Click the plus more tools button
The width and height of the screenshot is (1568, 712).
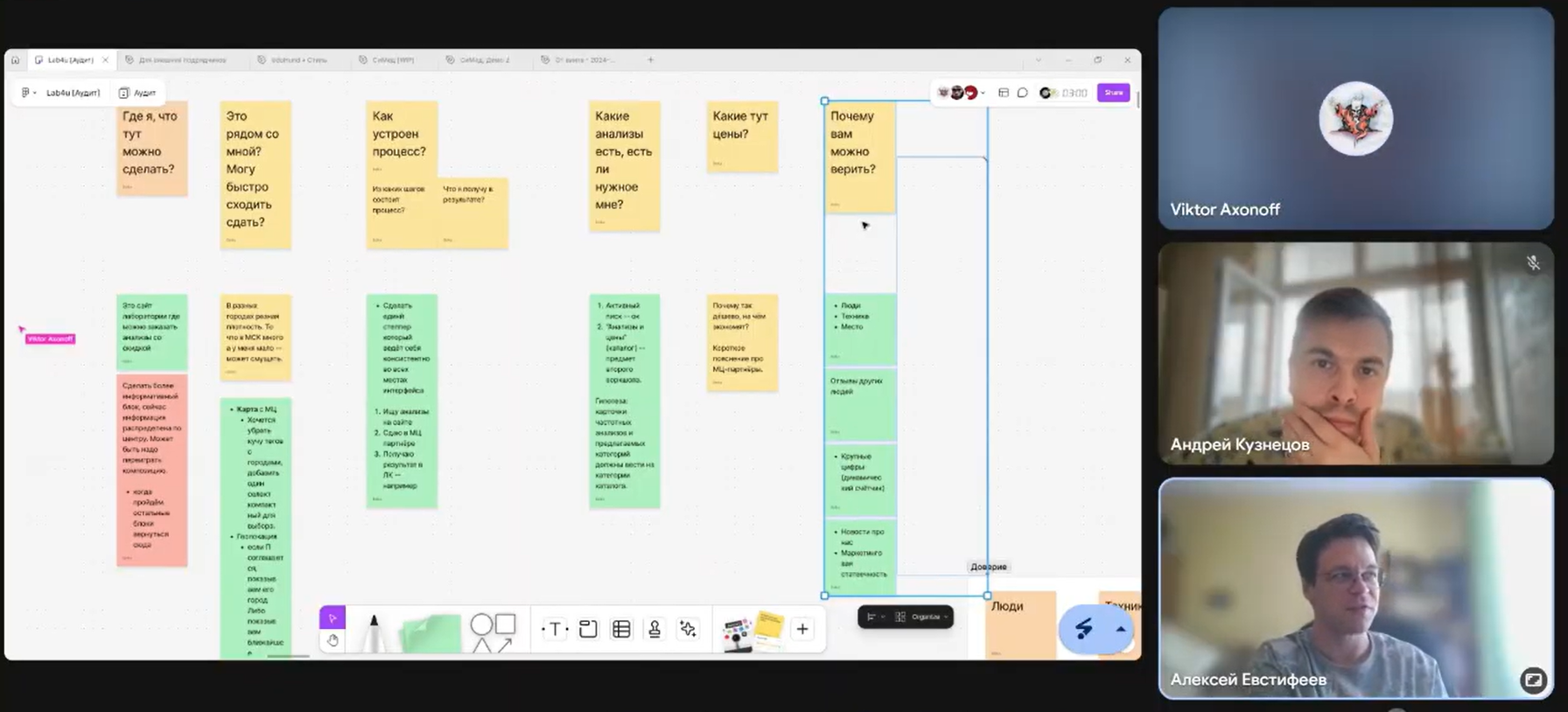coord(802,629)
